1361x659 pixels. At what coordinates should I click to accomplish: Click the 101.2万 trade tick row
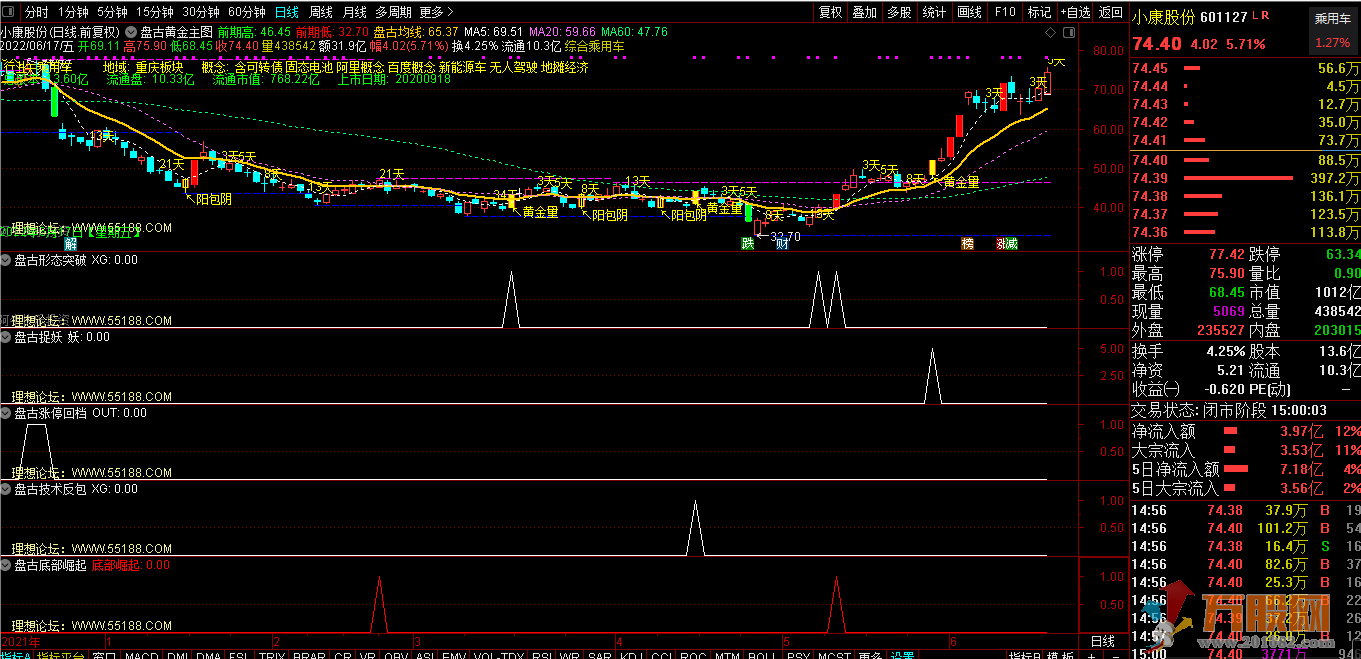[1245, 529]
